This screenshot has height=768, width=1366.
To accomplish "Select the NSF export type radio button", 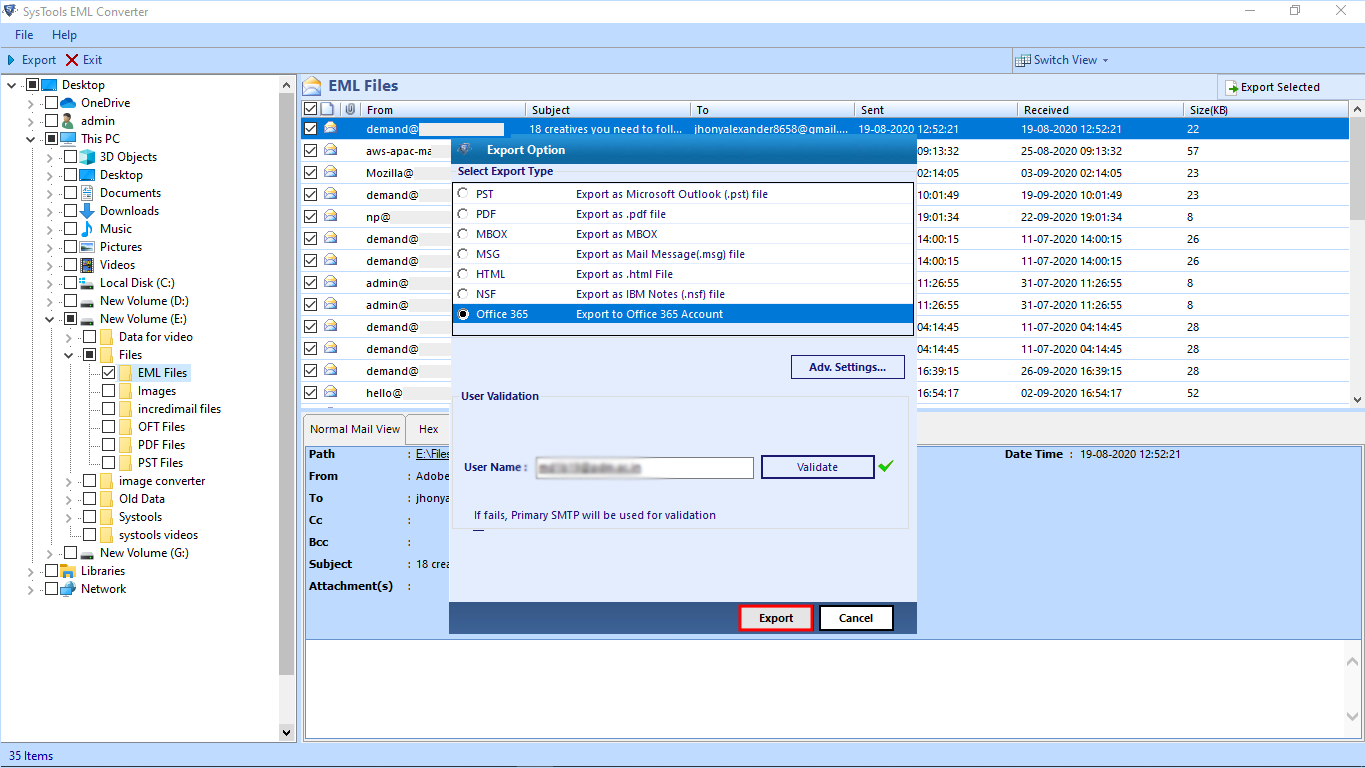I will pos(462,294).
